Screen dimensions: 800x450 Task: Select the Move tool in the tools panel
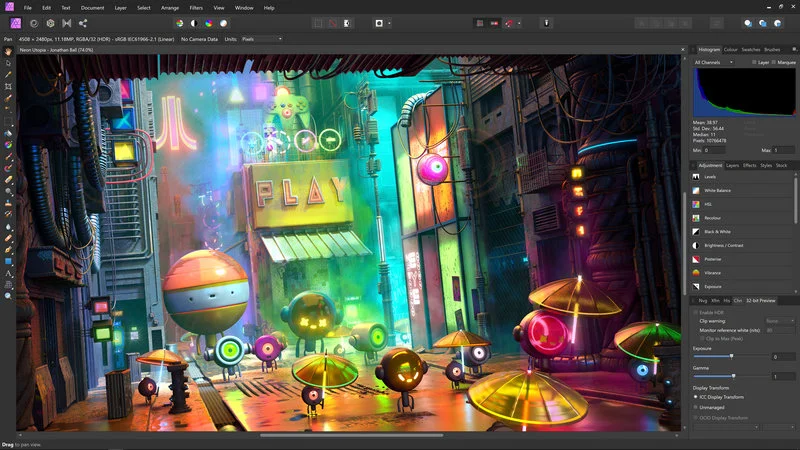[x=8, y=62]
